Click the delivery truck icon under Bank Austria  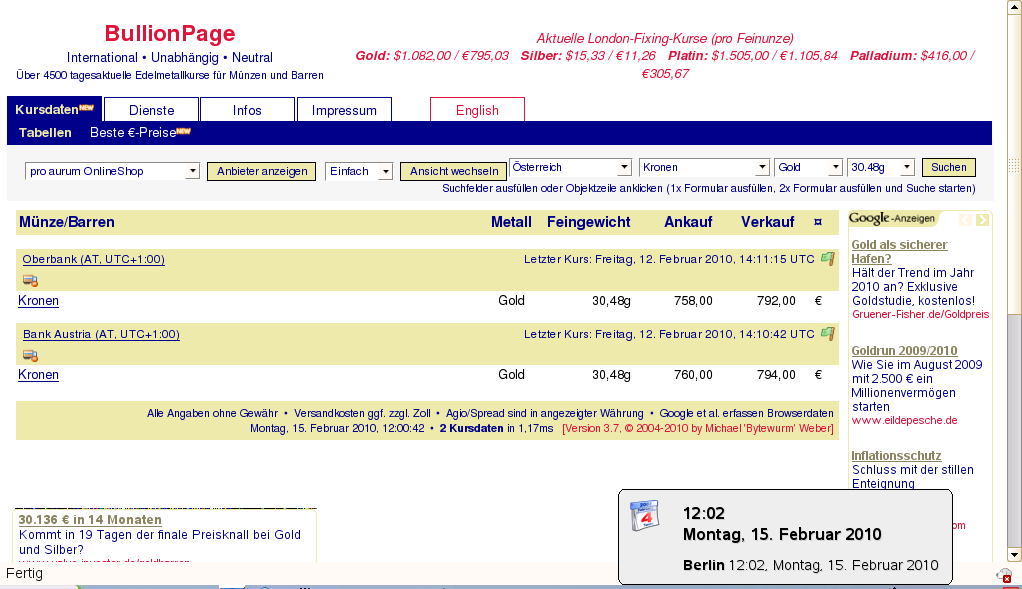tap(30, 355)
